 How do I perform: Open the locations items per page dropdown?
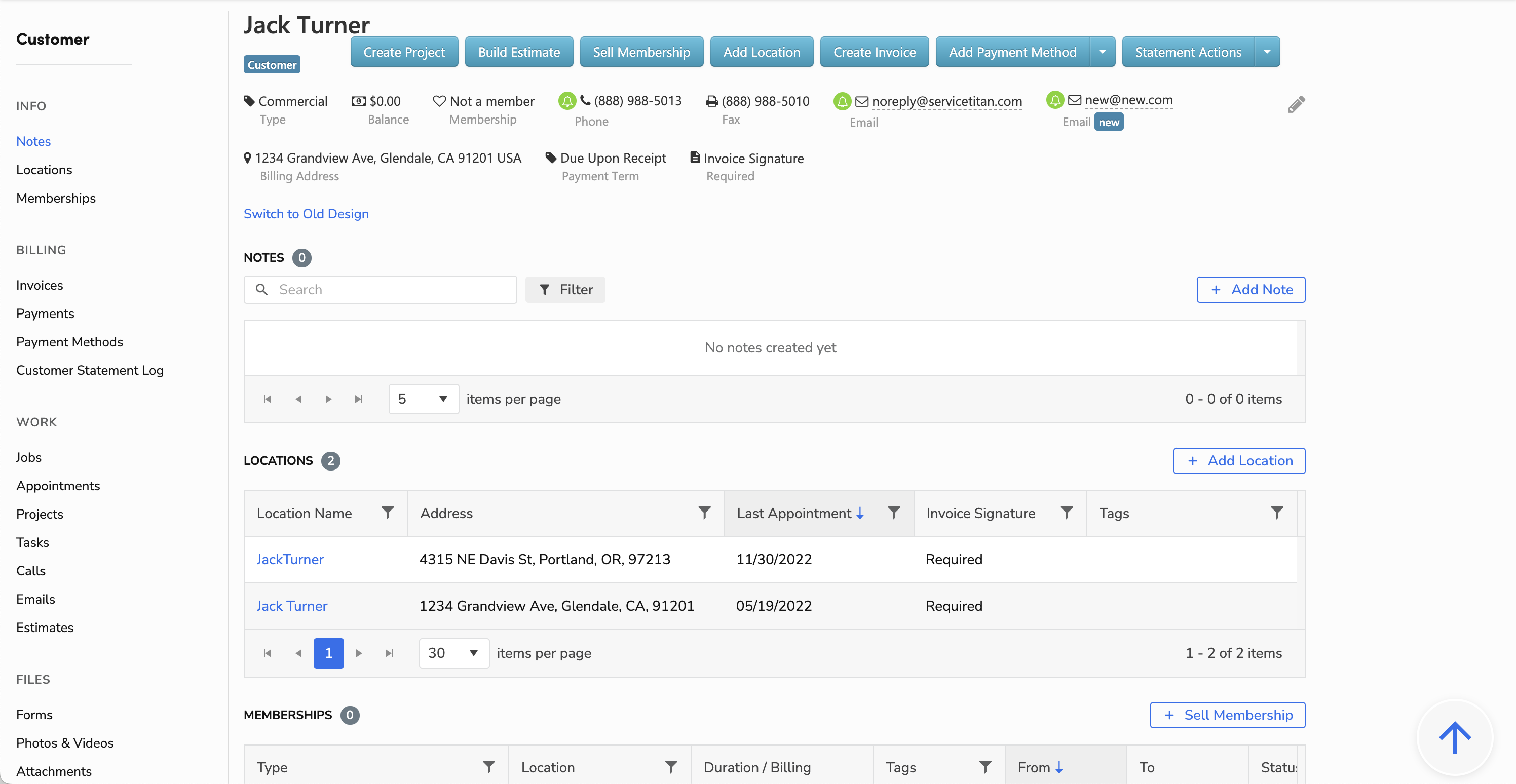pyautogui.click(x=453, y=653)
